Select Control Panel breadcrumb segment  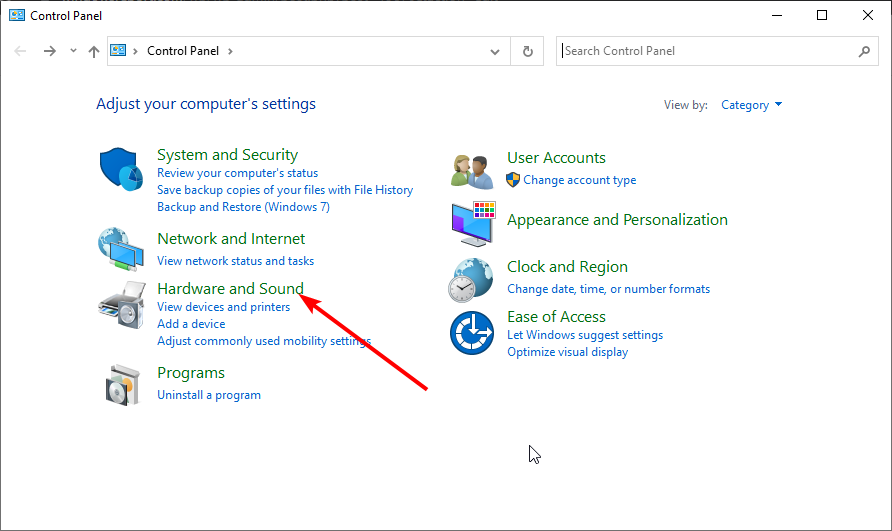[x=183, y=51]
